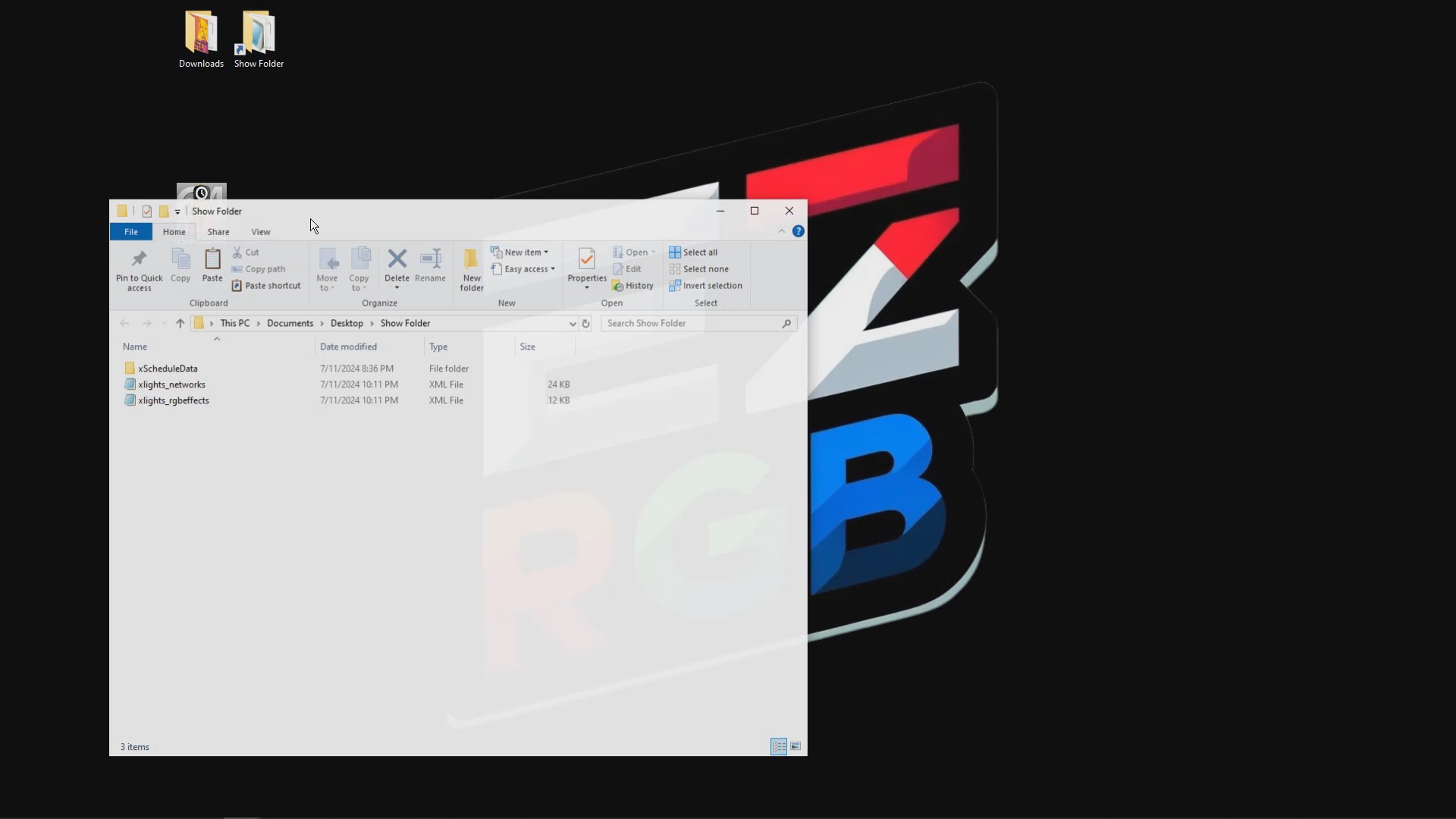Open the File menu tab
This screenshot has height=819, width=1456.
tap(131, 232)
